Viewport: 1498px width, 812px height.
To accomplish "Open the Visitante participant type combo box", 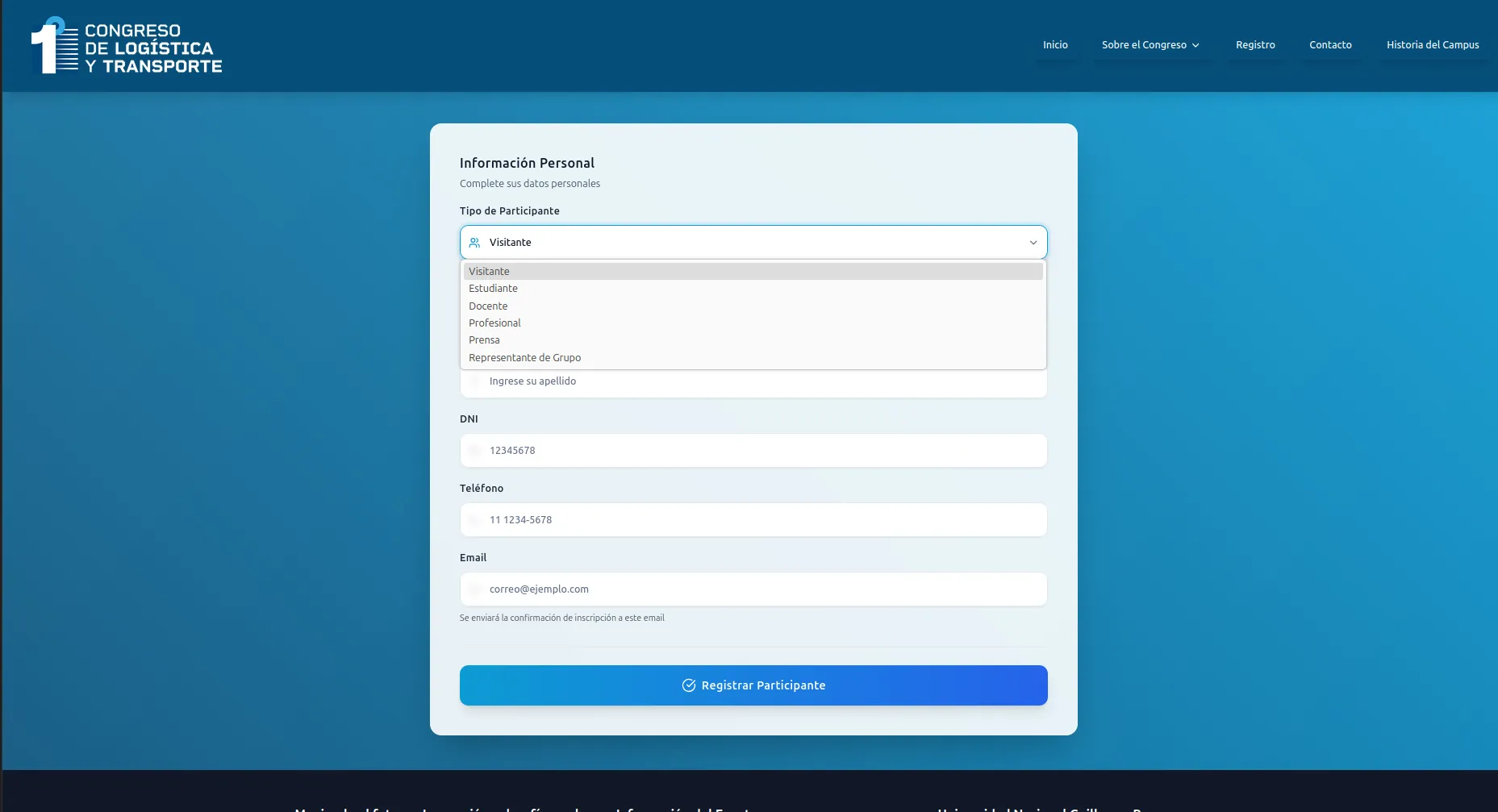I will 753,243.
